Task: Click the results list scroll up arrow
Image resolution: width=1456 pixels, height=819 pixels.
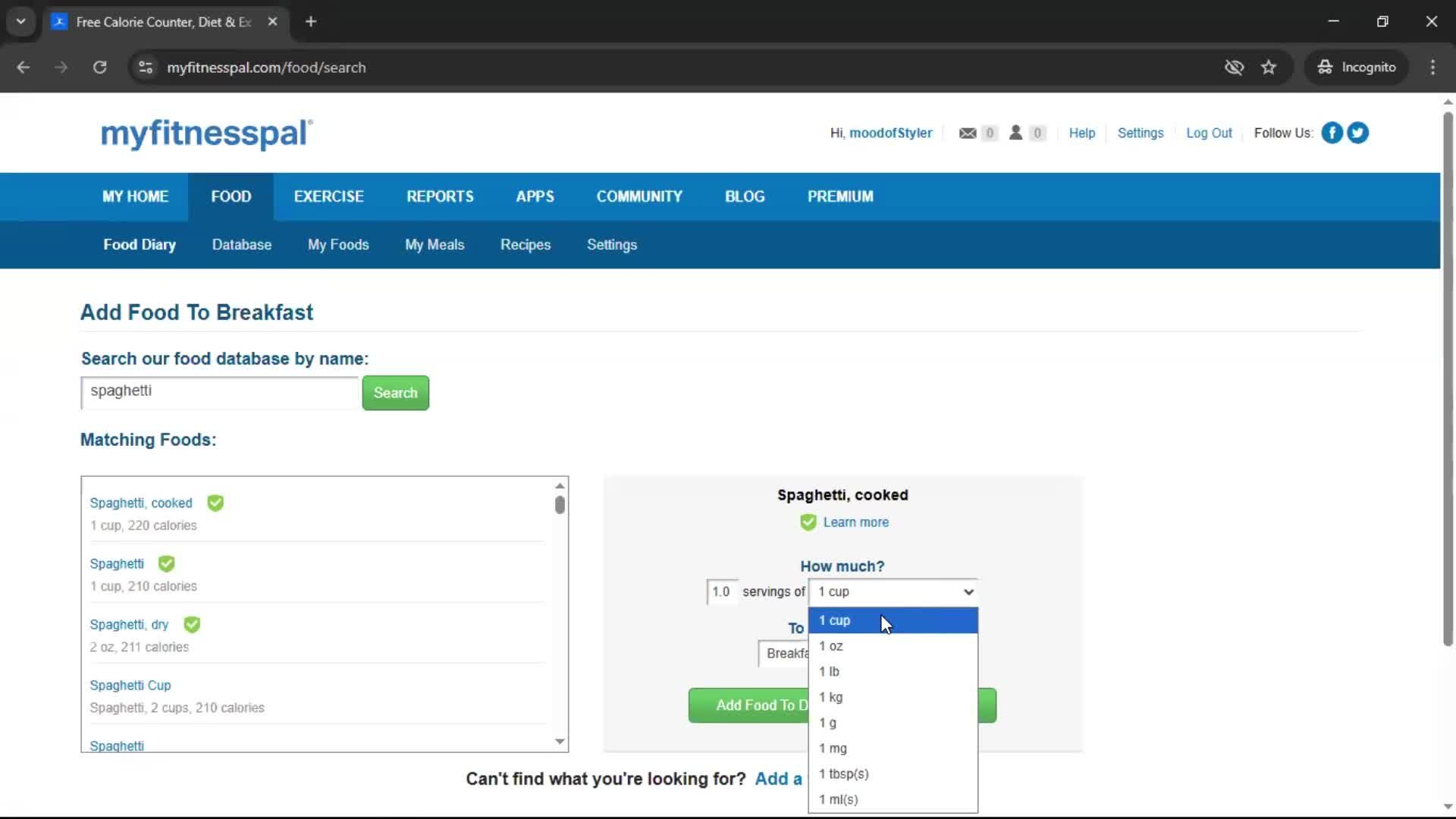Action: (560, 485)
